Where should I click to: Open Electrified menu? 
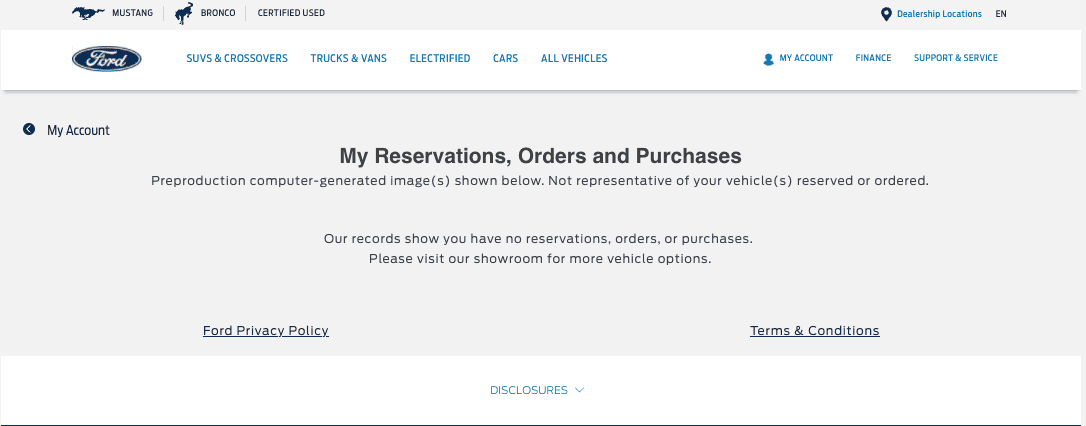(440, 59)
